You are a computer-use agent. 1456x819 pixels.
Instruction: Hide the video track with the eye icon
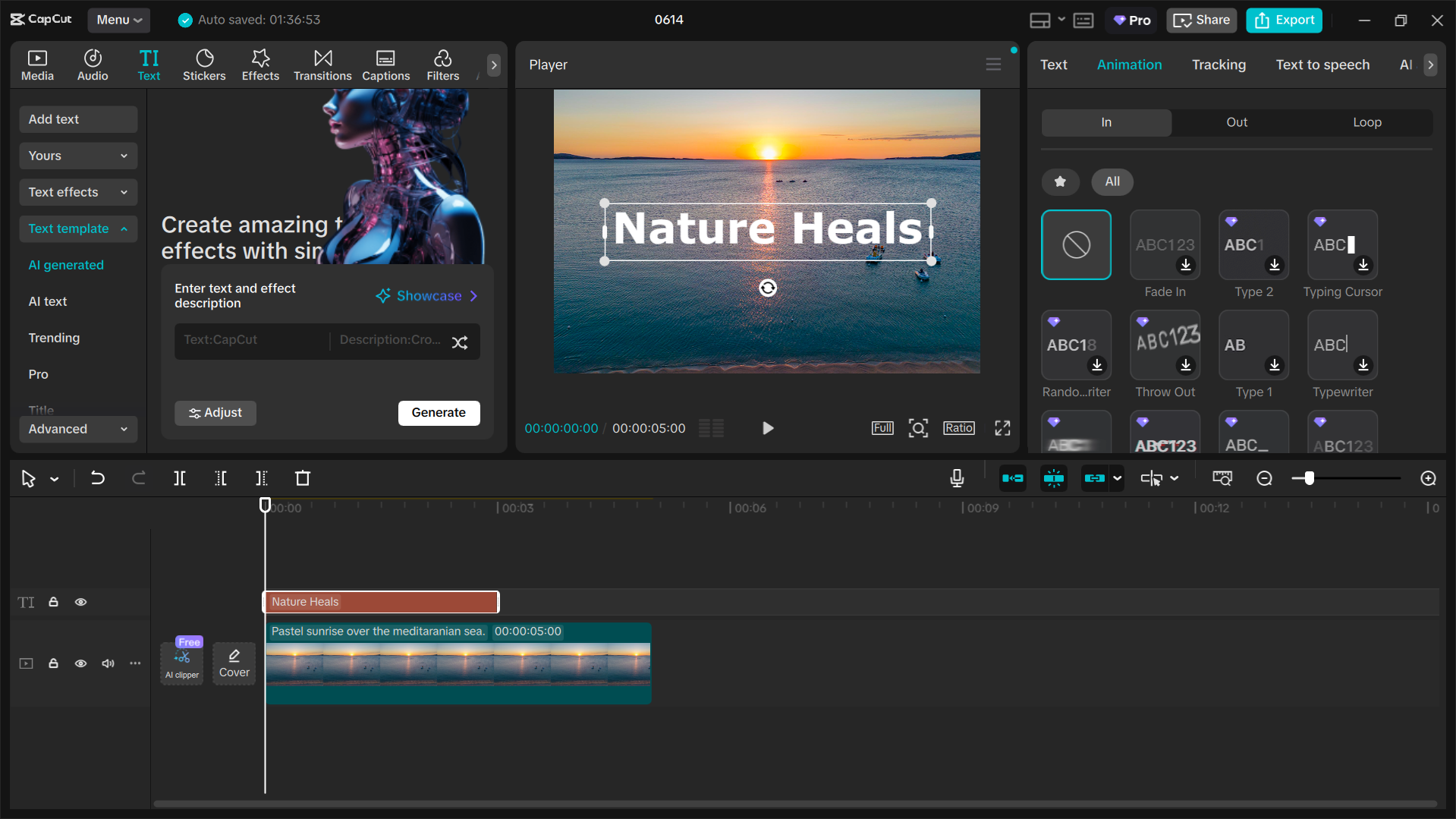point(80,663)
